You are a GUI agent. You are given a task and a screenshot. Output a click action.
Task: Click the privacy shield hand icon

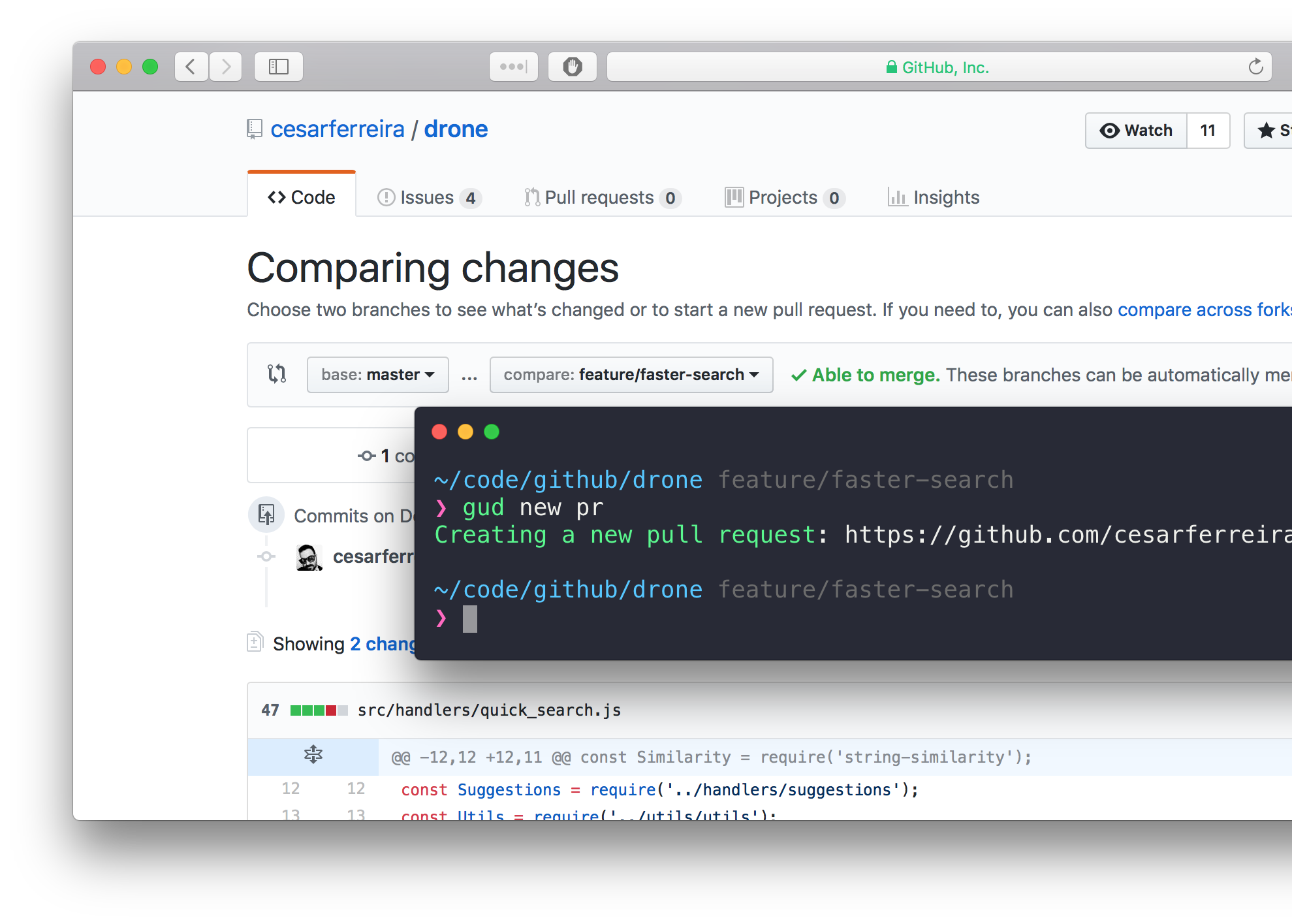click(572, 67)
